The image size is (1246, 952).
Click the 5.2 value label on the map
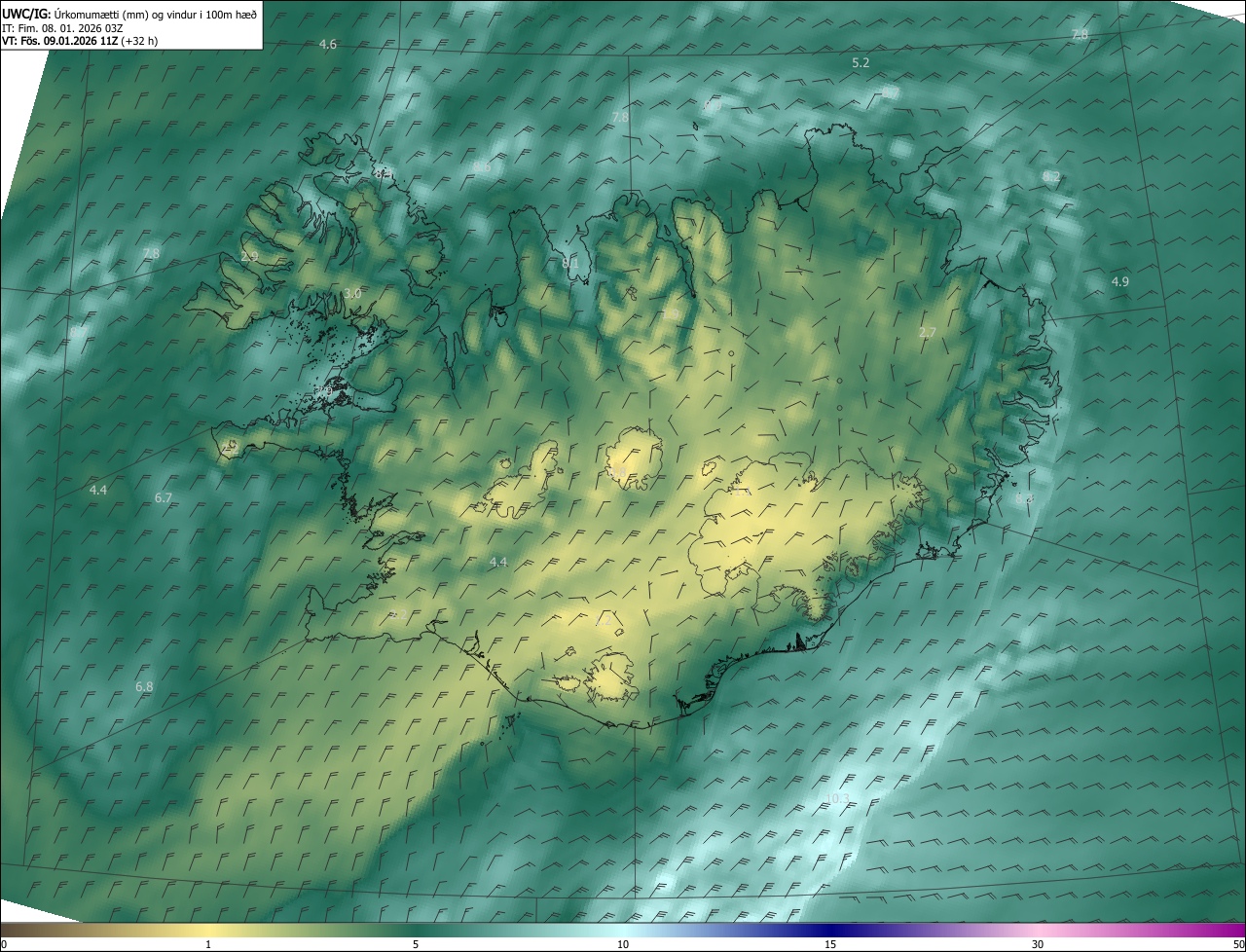pos(861,62)
